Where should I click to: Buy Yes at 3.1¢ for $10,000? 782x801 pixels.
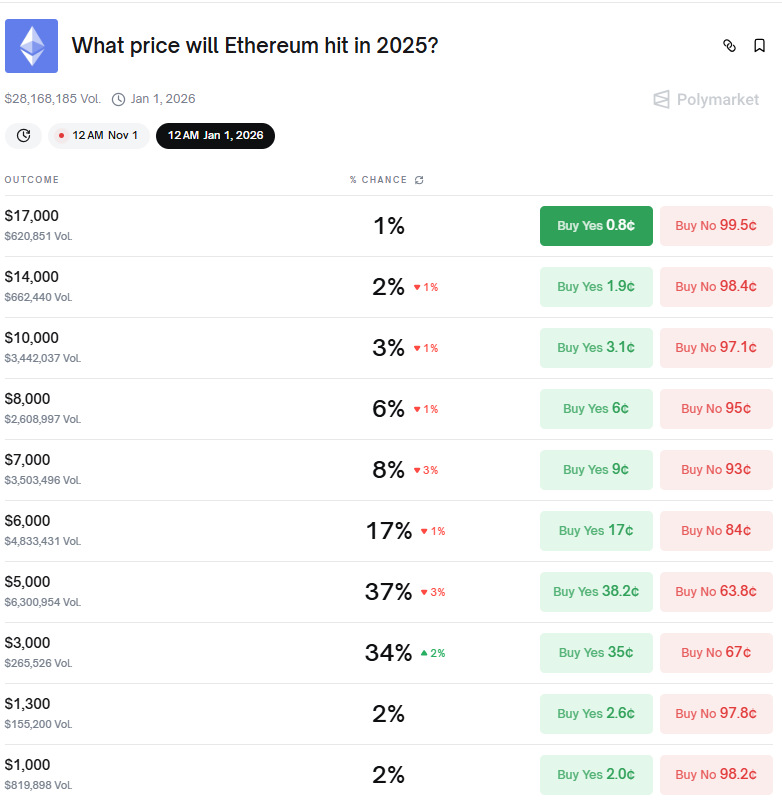596,348
